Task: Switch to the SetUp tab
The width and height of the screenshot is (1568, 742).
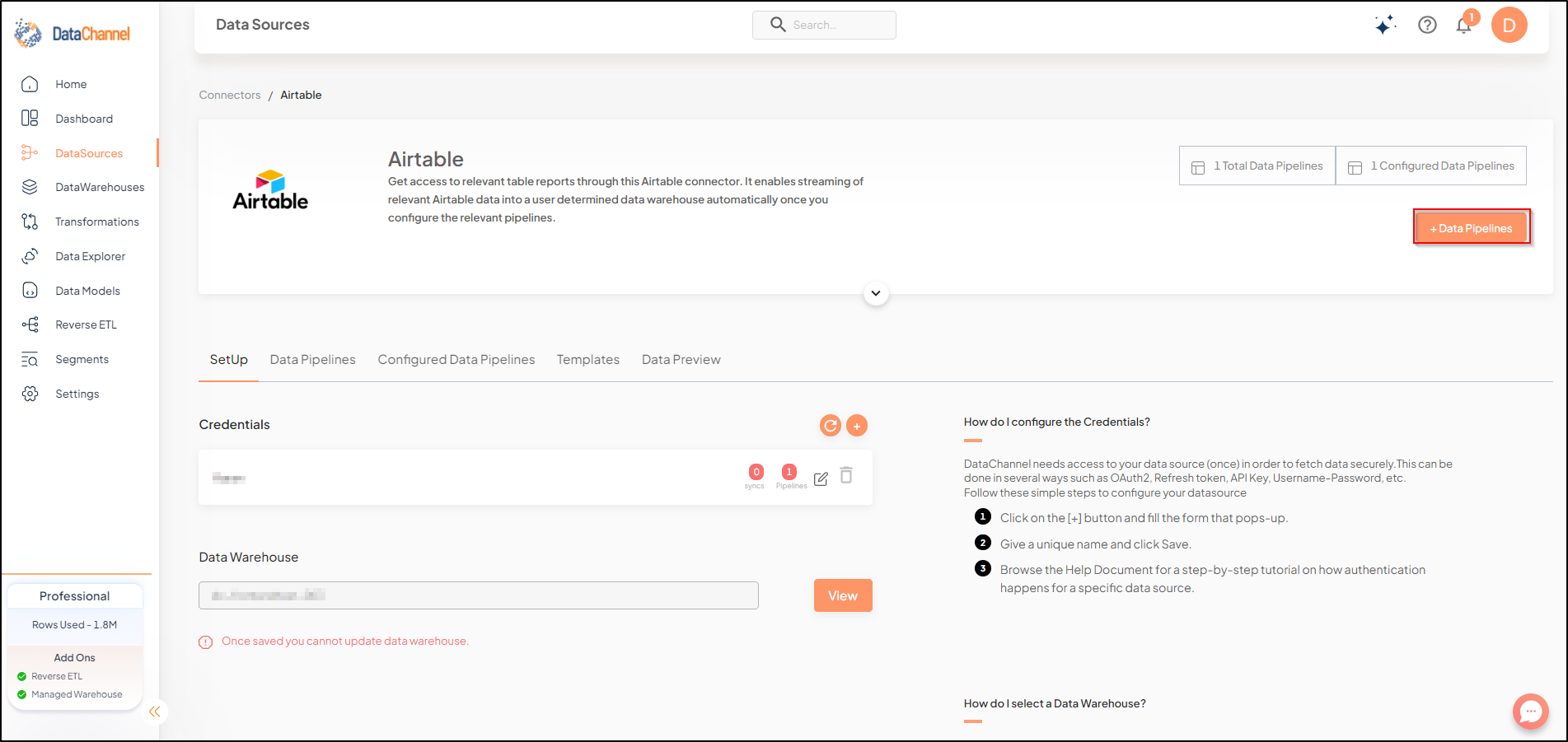Action: (x=229, y=359)
